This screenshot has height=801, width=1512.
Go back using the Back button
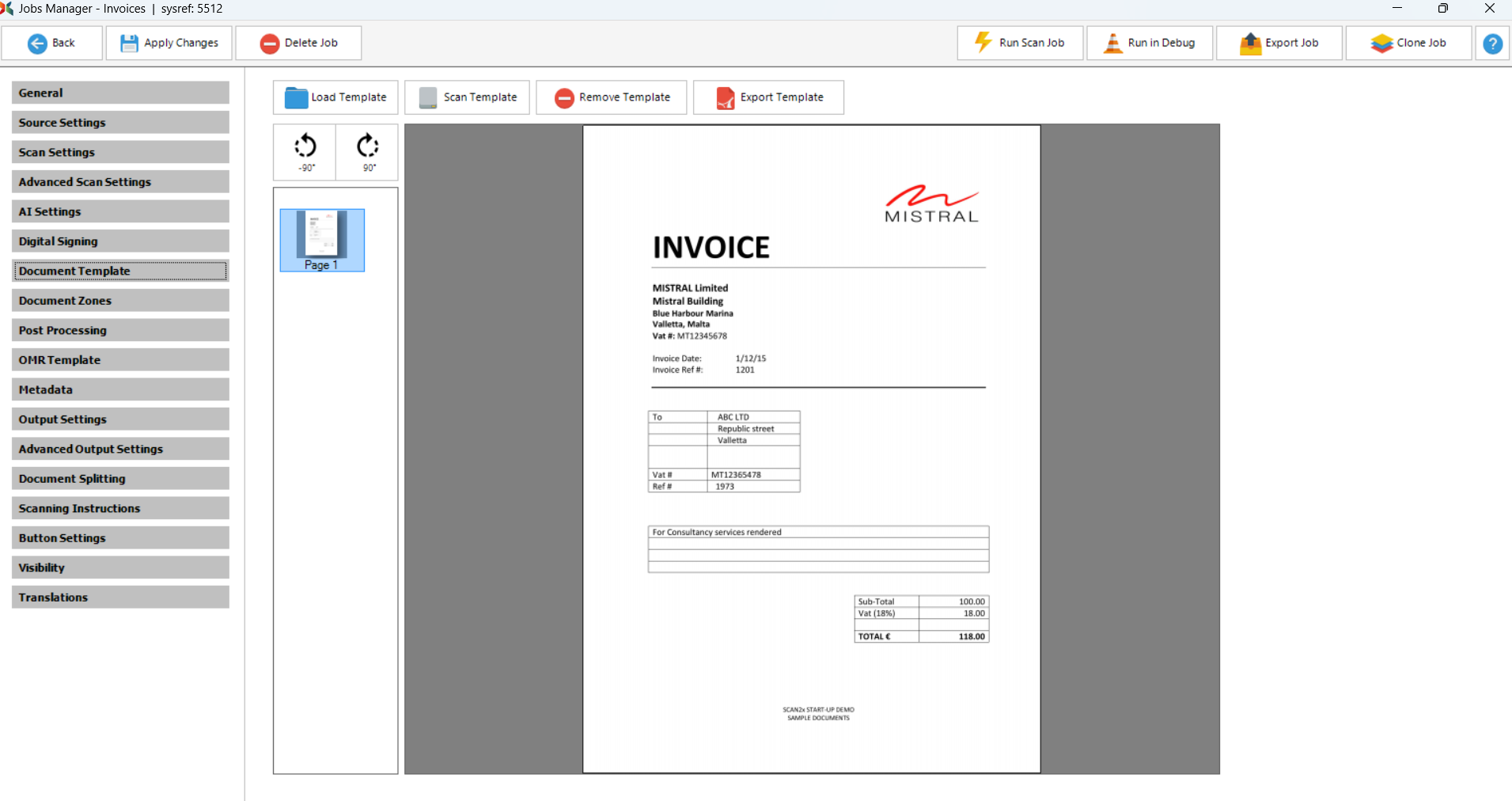click(x=52, y=44)
